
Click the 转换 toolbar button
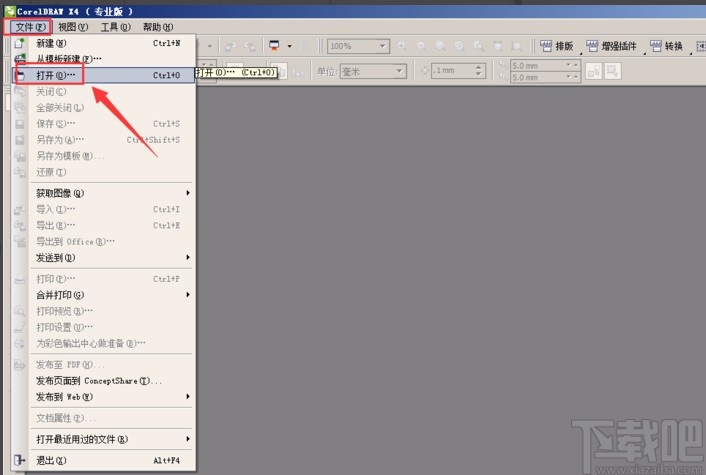[x=666, y=46]
